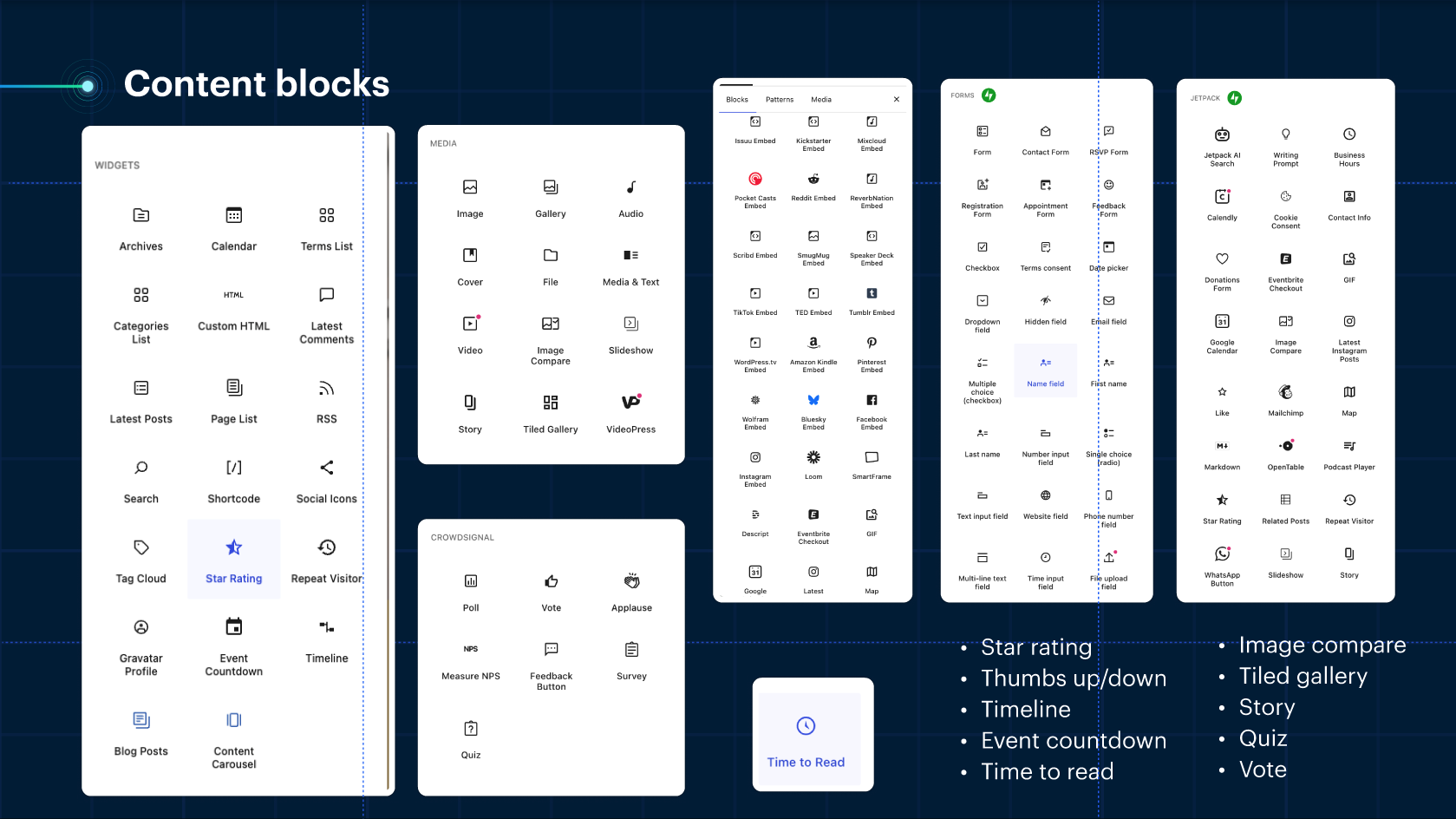Select the Calendar widget block
The width and height of the screenshot is (1456, 819).
[234, 229]
